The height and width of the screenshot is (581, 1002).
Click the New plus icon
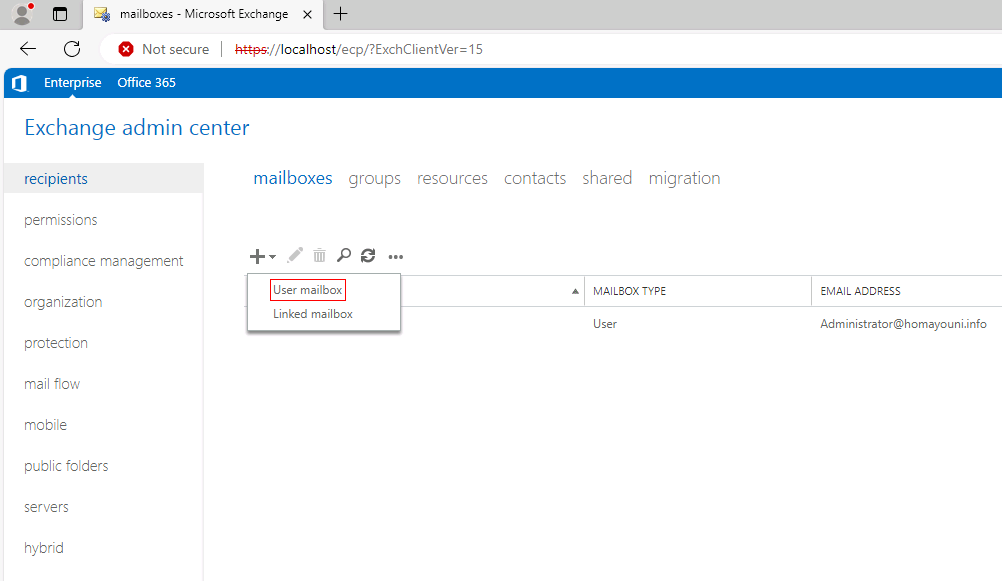pos(257,256)
